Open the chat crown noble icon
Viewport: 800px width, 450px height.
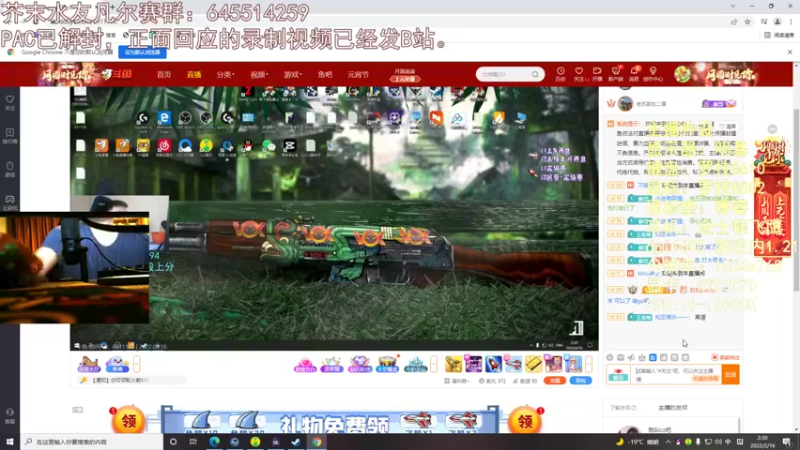pos(642,358)
